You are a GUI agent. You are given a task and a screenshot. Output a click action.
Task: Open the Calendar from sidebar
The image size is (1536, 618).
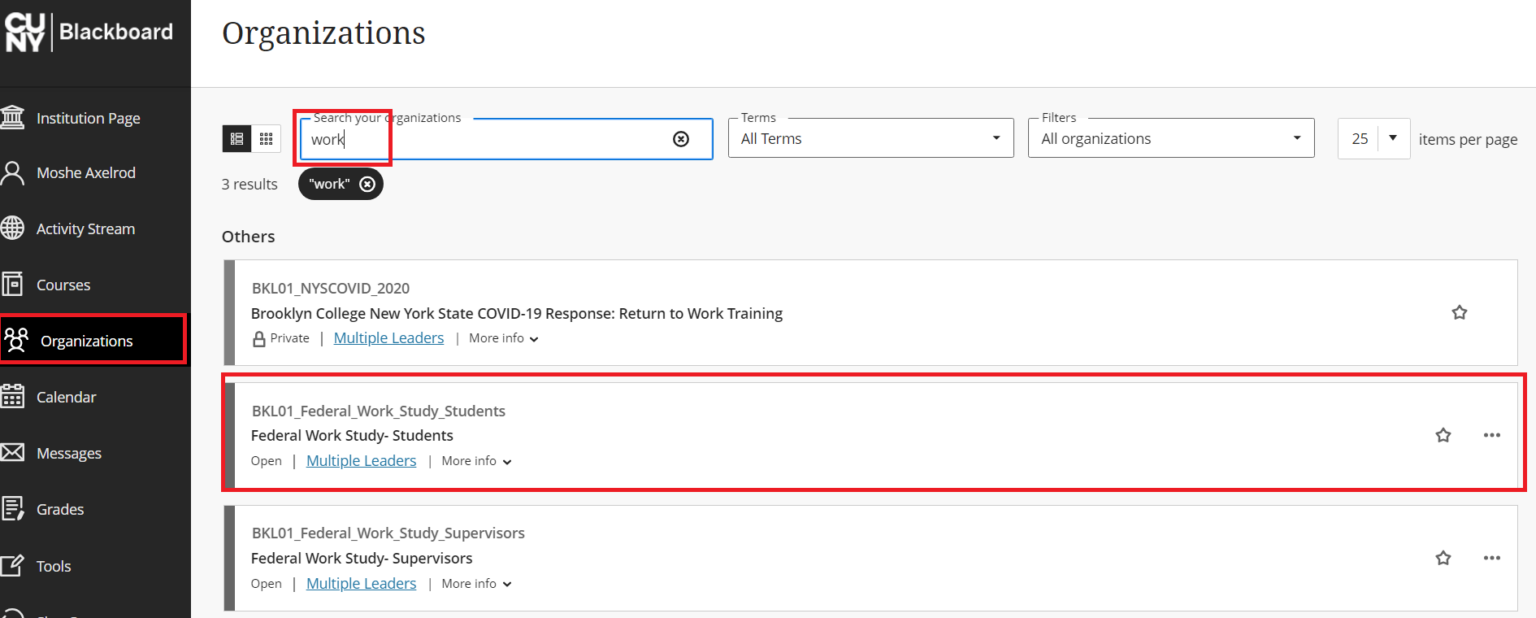click(x=66, y=397)
